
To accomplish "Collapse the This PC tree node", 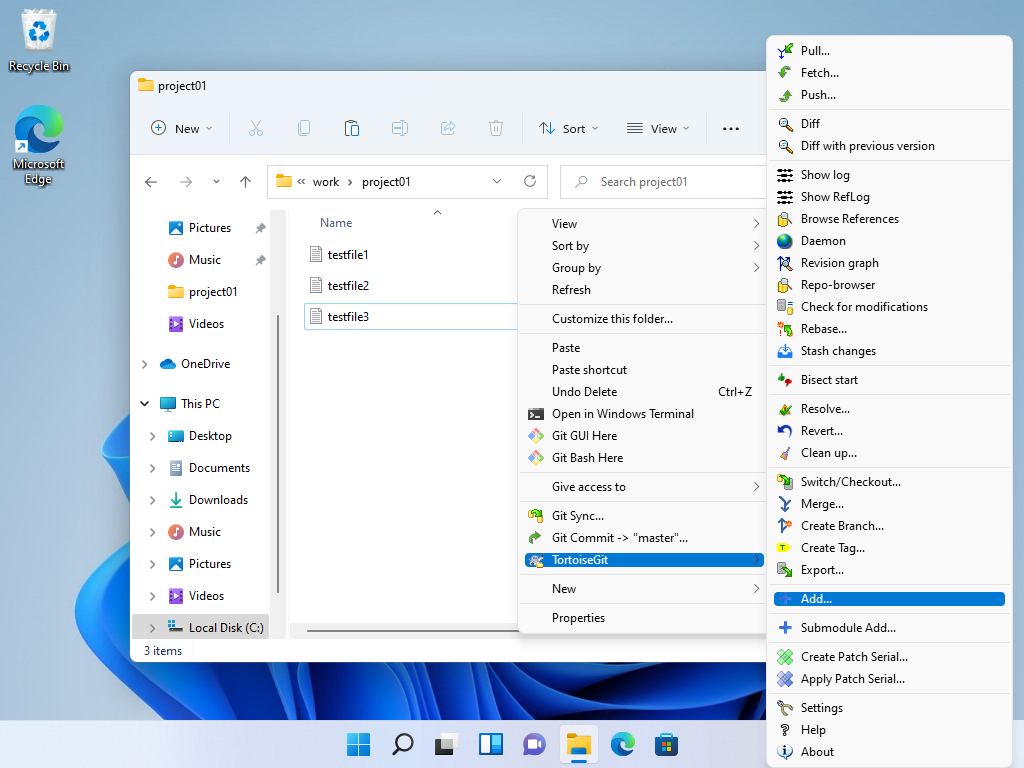I will pos(145,404).
